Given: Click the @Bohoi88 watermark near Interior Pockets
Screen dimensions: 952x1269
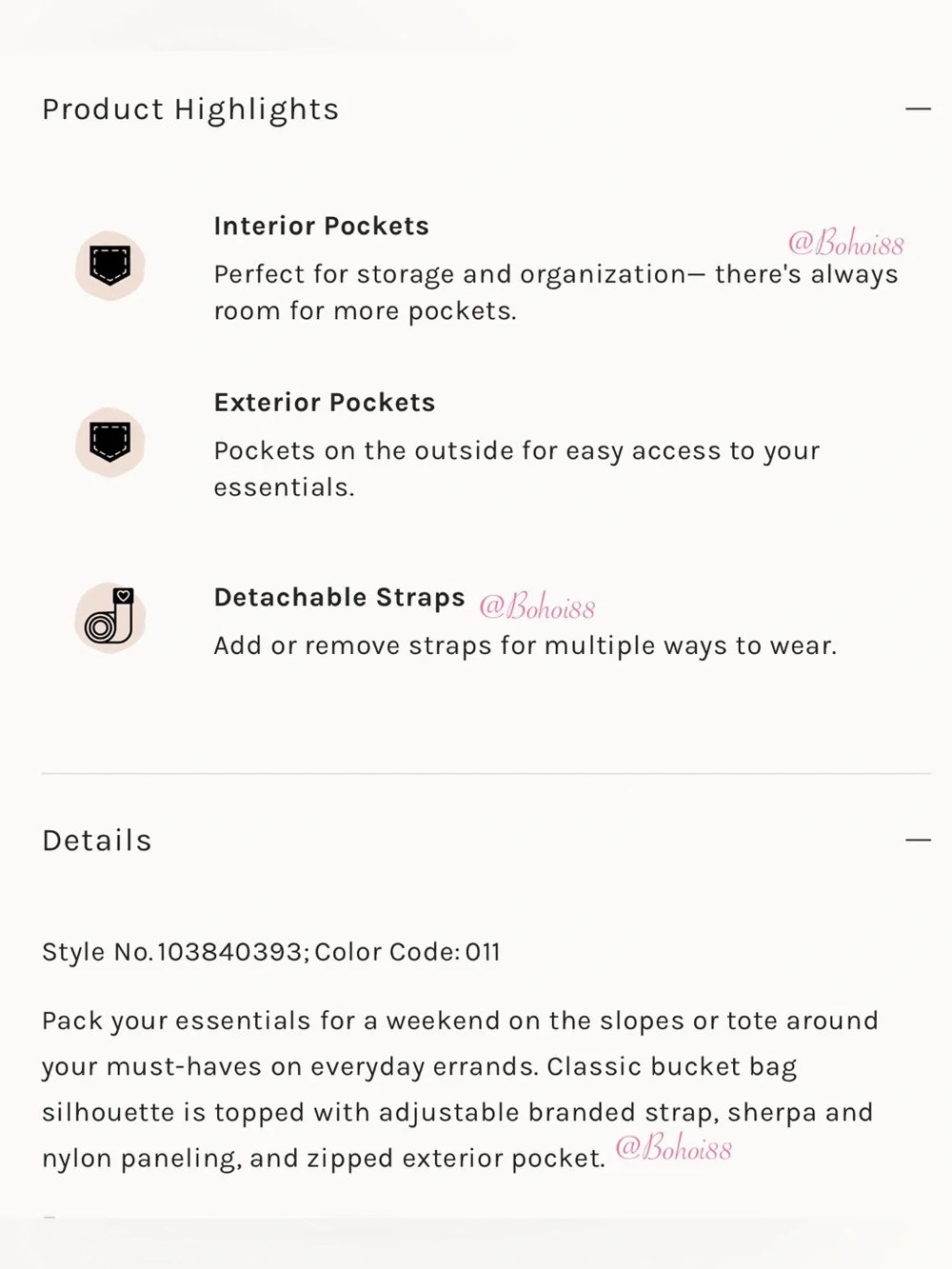Looking at the screenshot, I should pyautogui.click(x=845, y=243).
